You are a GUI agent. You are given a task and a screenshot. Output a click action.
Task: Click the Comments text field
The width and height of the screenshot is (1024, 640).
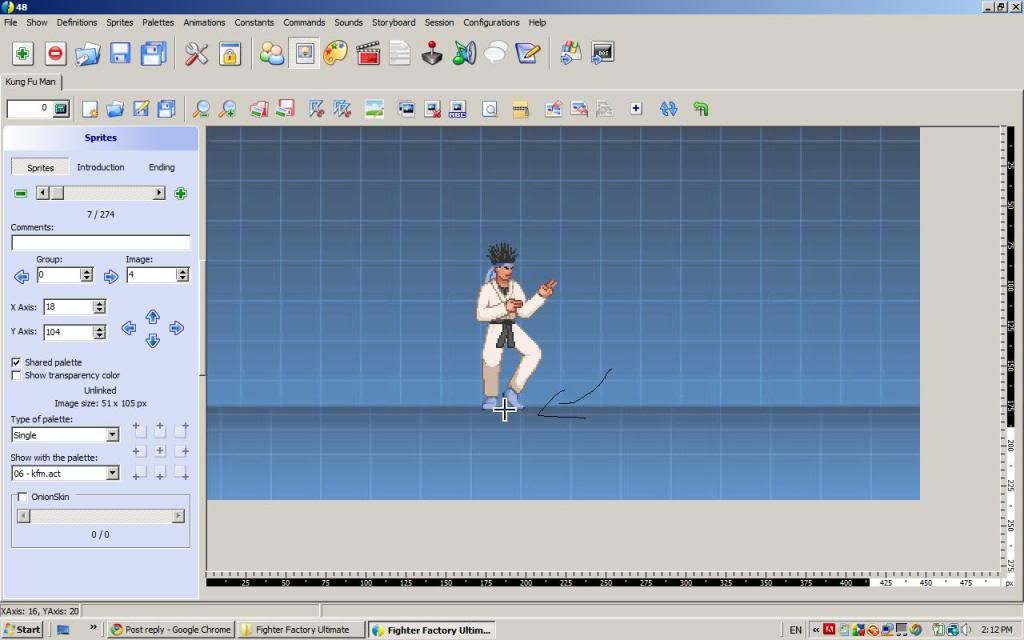coord(100,243)
